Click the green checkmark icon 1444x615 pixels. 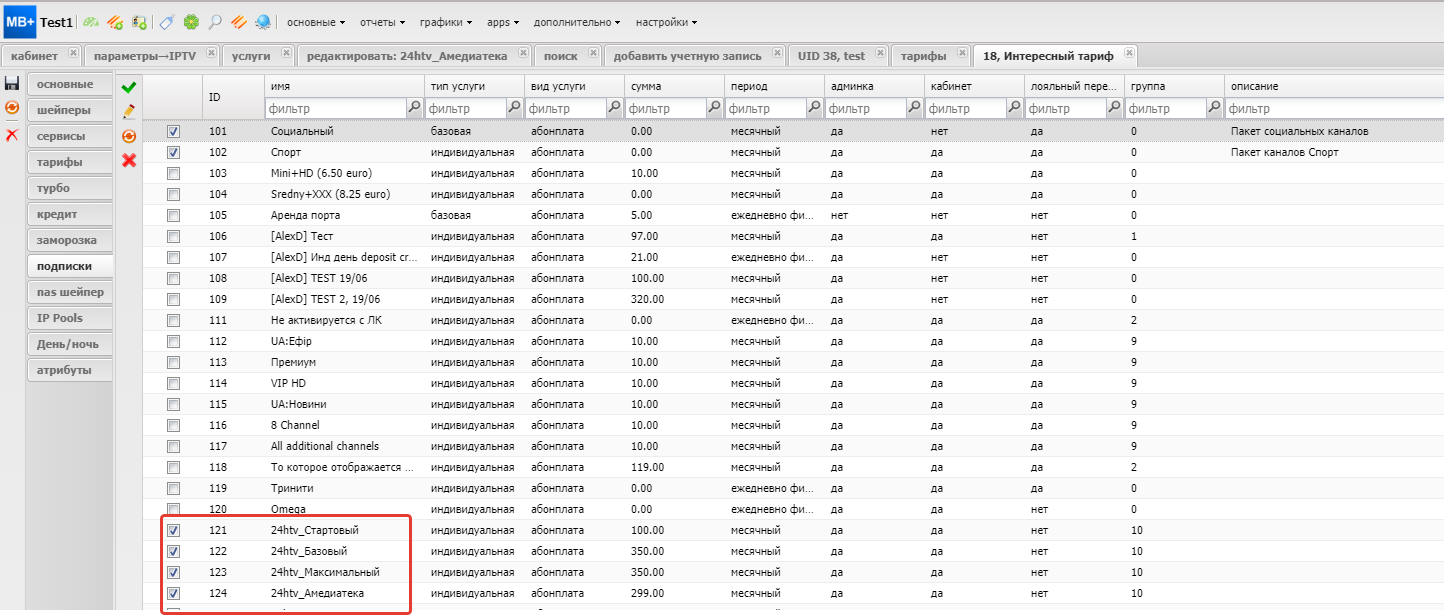click(129, 89)
